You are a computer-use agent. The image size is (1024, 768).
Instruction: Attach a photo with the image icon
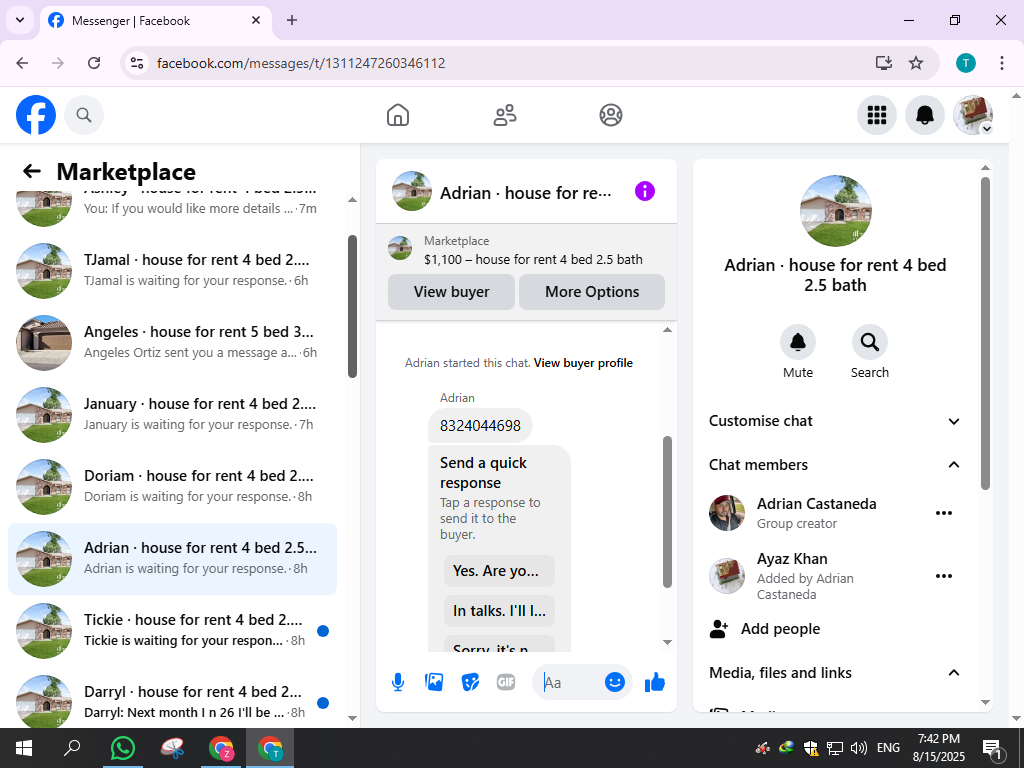(434, 682)
